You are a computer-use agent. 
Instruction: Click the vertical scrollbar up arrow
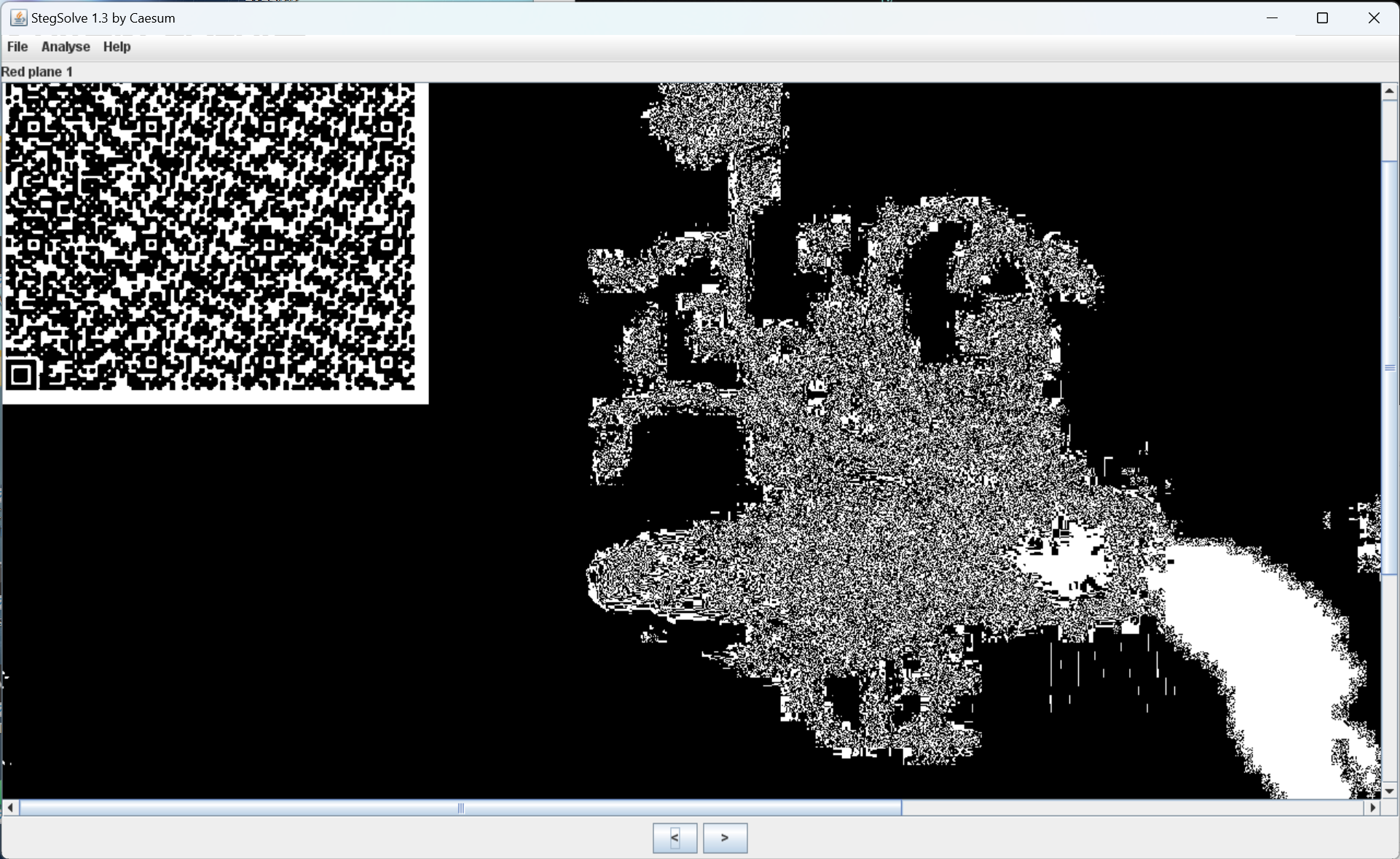tap(1389, 91)
